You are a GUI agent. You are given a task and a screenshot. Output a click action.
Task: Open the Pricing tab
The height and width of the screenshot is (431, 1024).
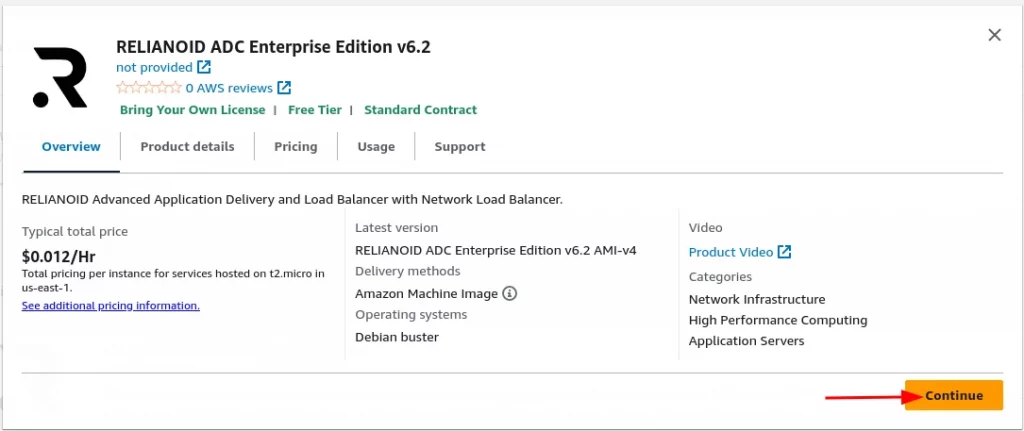pyautogui.click(x=296, y=147)
